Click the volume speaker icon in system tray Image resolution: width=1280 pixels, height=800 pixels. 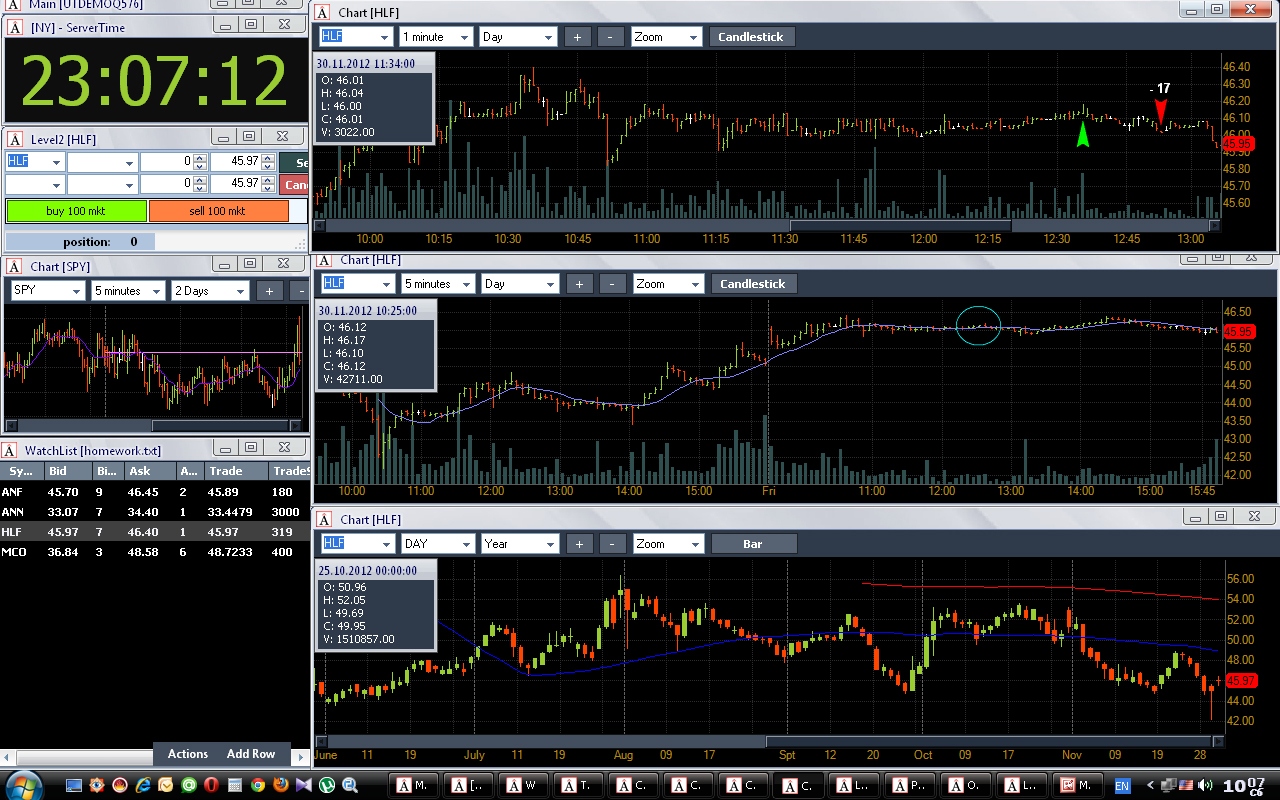click(1204, 785)
